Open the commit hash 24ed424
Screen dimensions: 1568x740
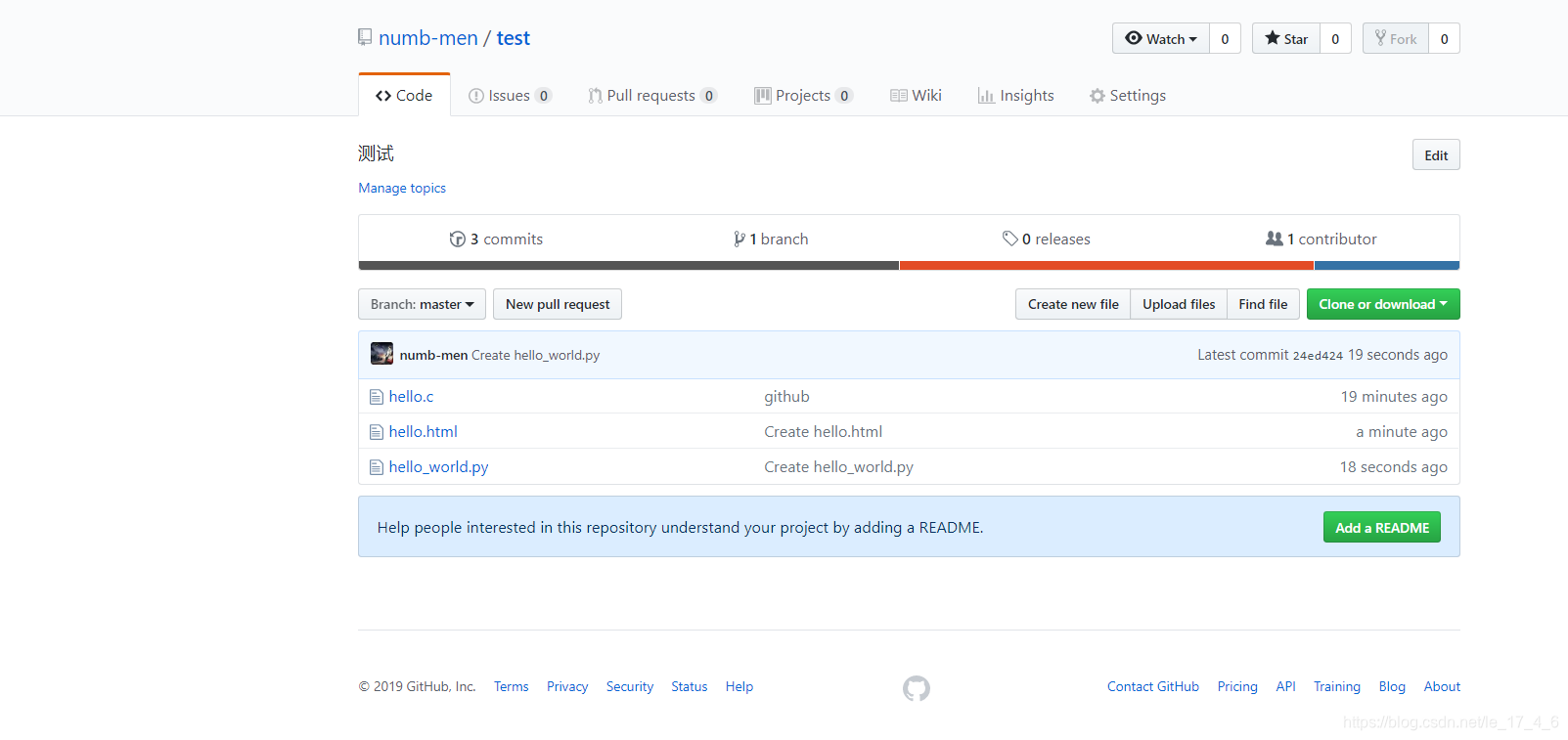click(1318, 356)
